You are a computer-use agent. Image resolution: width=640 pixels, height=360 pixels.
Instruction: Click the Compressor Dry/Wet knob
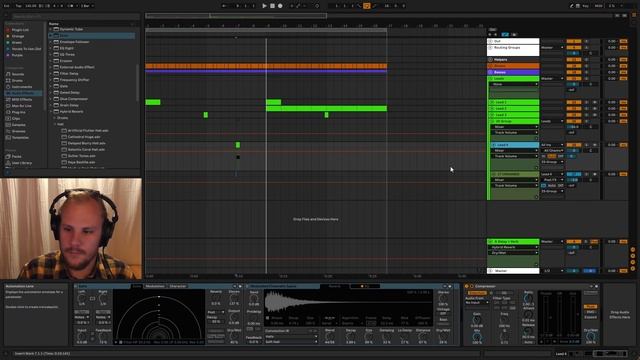pos(590,337)
